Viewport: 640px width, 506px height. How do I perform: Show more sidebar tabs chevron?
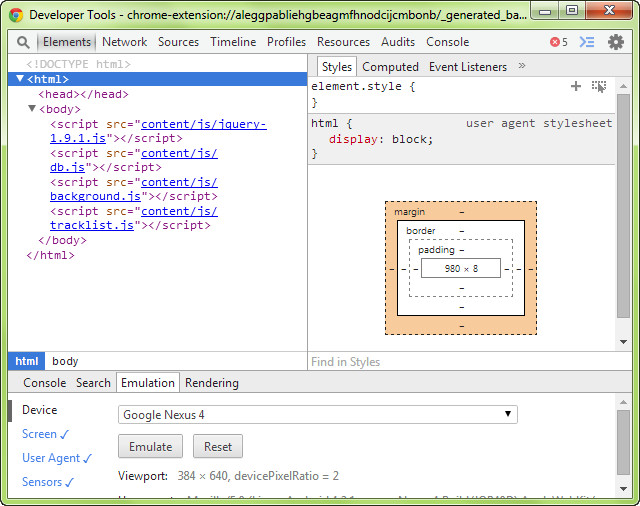coord(522,66)
